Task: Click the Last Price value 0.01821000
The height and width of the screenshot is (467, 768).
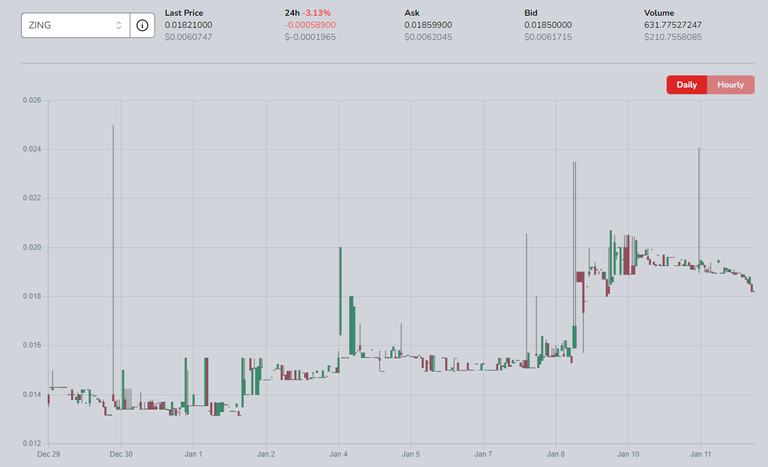Action: [x=188, y=25]
